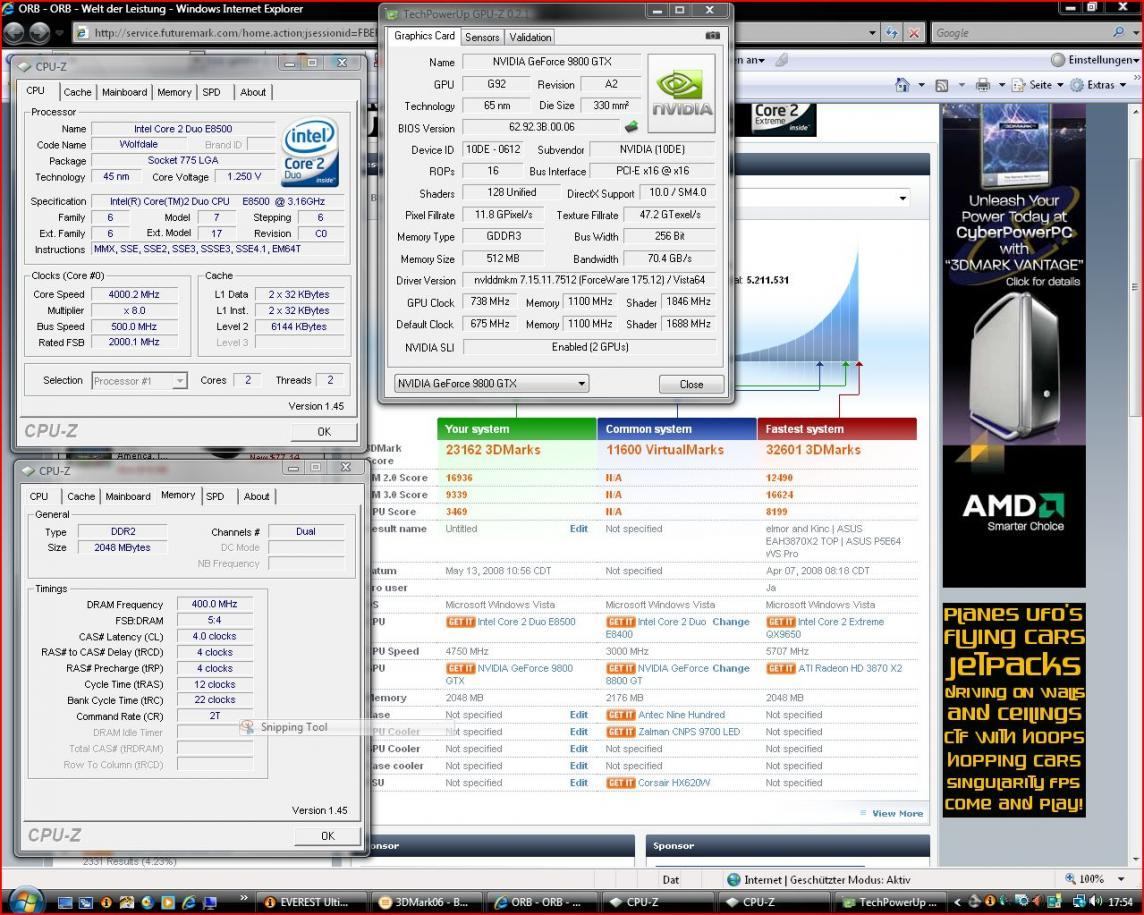Image resolution: width=1144 pixels, height=915 pixels.
Task: Open dropdown arrow next to home icon
Action: click(921, 85)
